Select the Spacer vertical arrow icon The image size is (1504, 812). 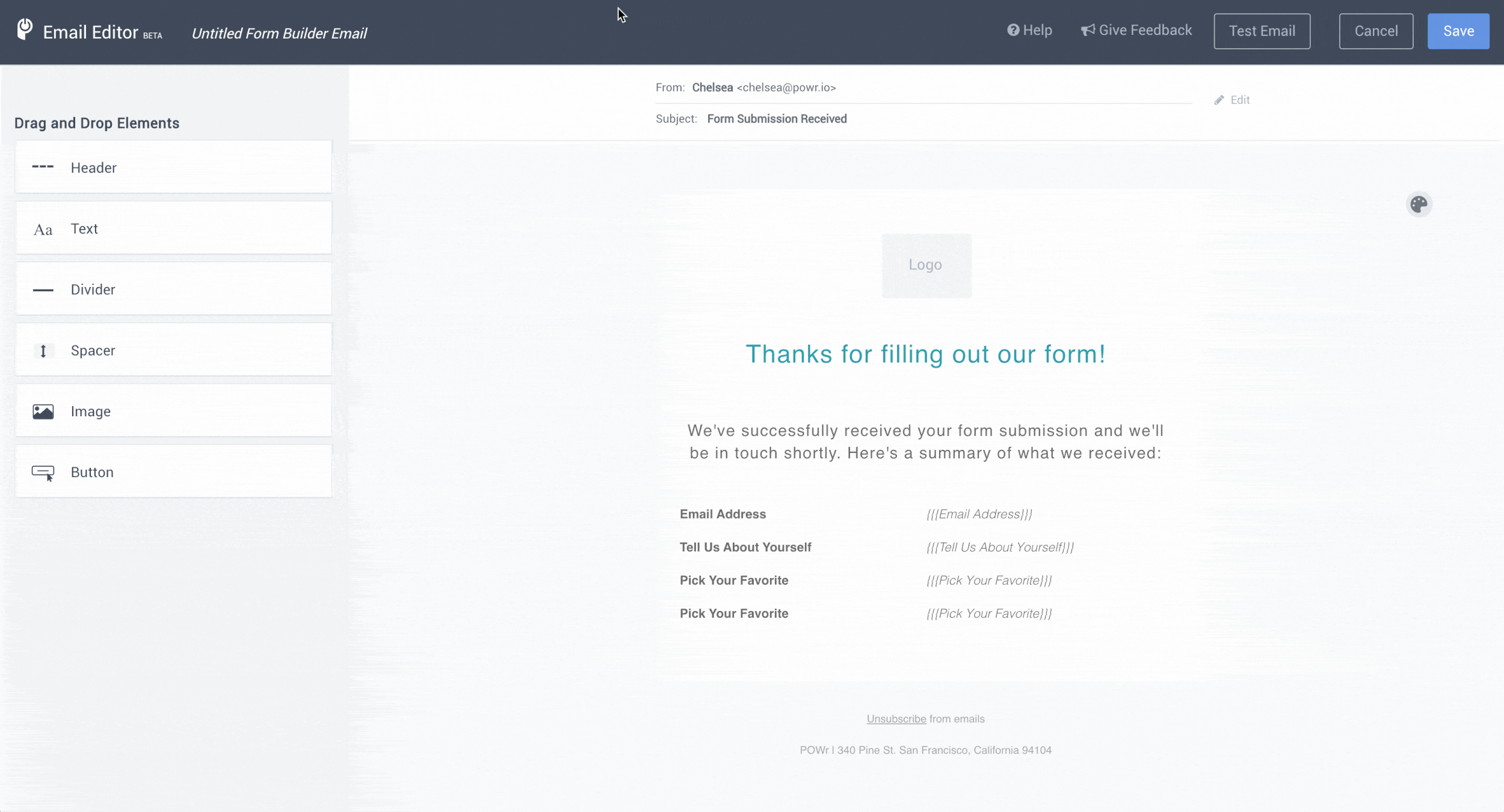click(x=43, y=351)
